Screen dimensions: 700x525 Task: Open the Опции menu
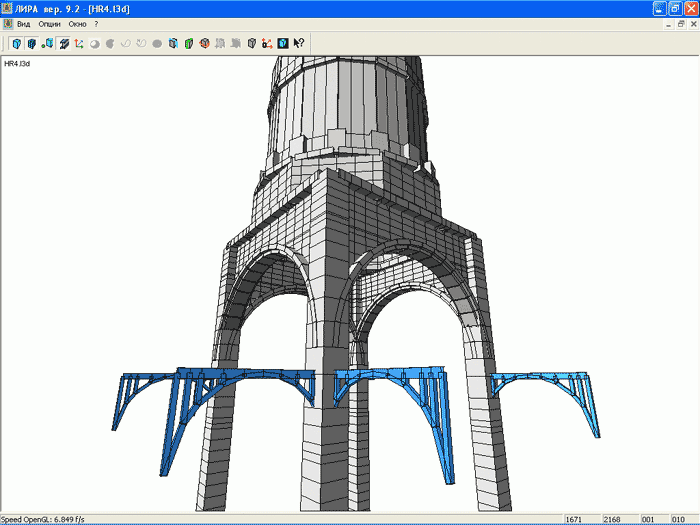(49, 24)
